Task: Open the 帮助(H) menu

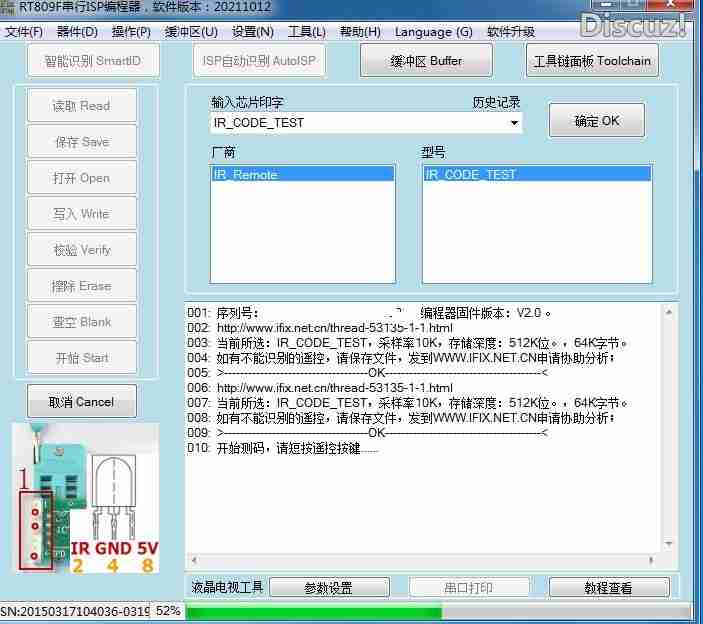Action: click(360, 32)
